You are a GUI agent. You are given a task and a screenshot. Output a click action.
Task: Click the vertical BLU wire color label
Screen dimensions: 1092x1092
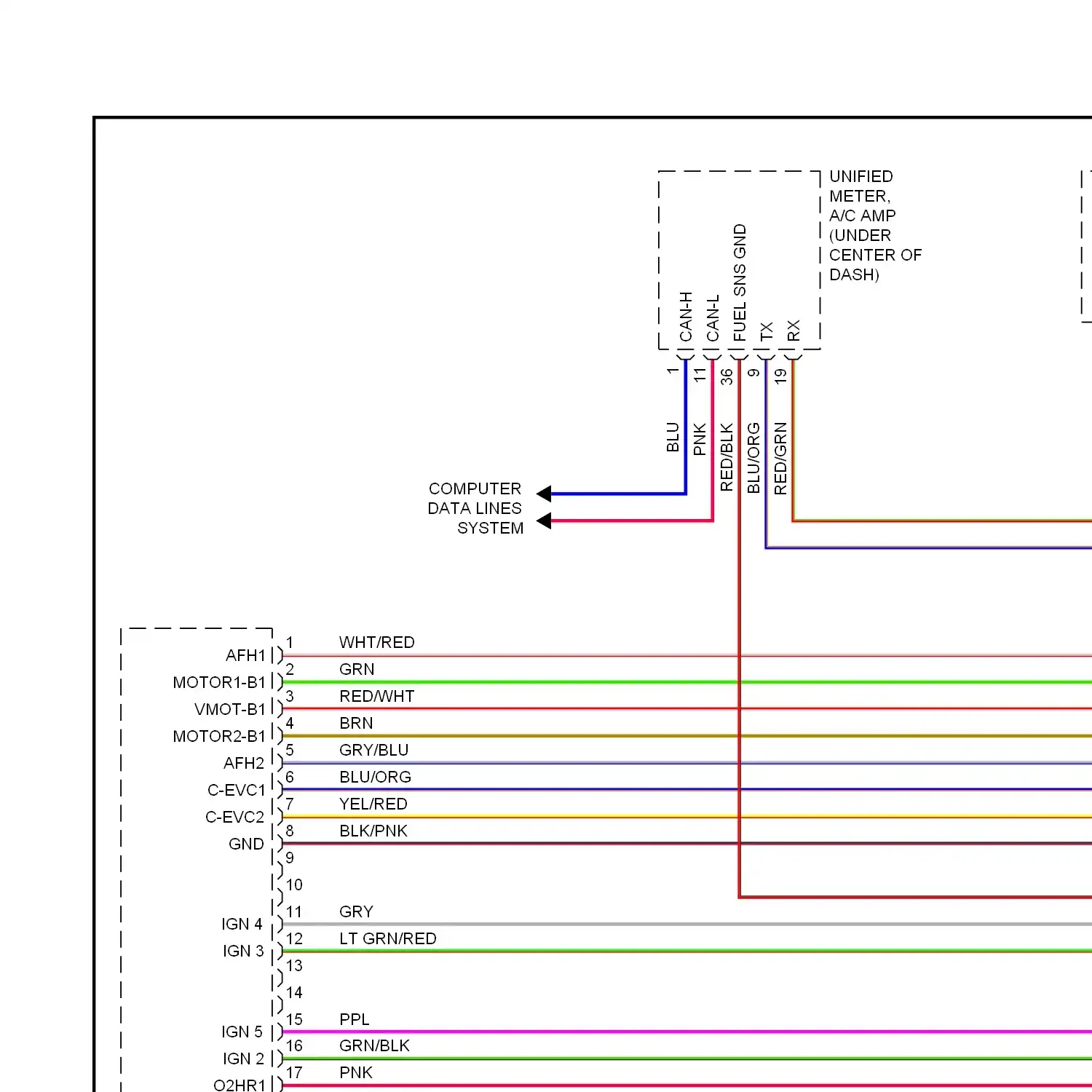tap(673, 437)
